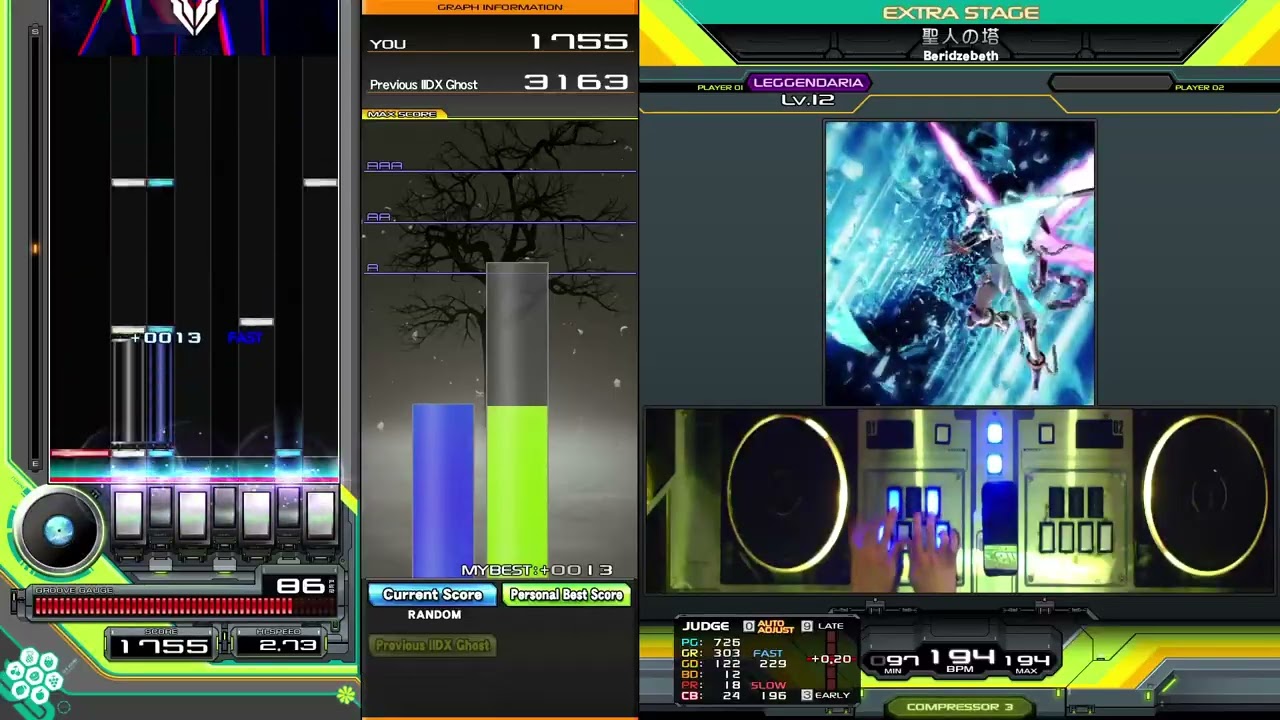Click the Lv.12 level text

click(x=808, y=100)
